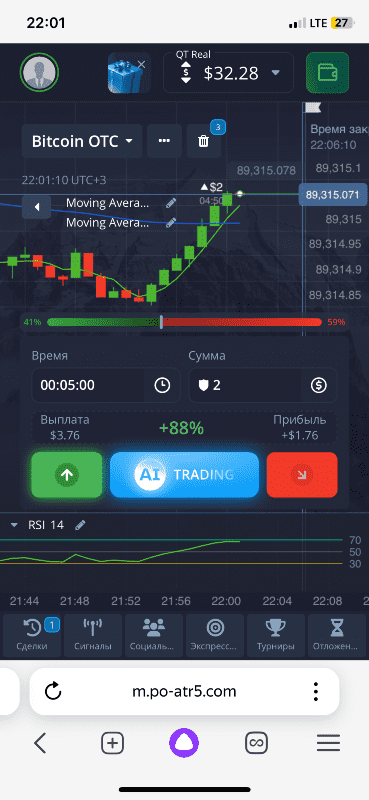Edit the second Moving Average indicator
The height and width of the screenshot is (800, 369).
point(171,222)
